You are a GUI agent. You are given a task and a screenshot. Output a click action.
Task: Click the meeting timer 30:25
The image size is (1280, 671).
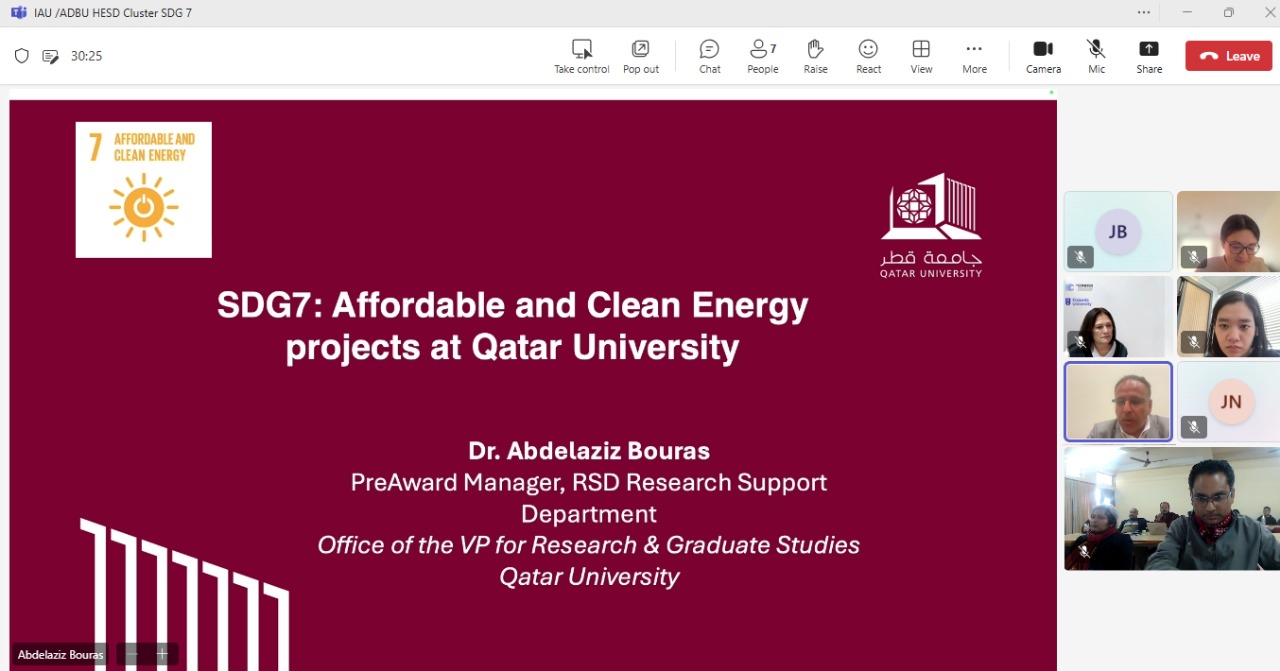coord(87,56)
